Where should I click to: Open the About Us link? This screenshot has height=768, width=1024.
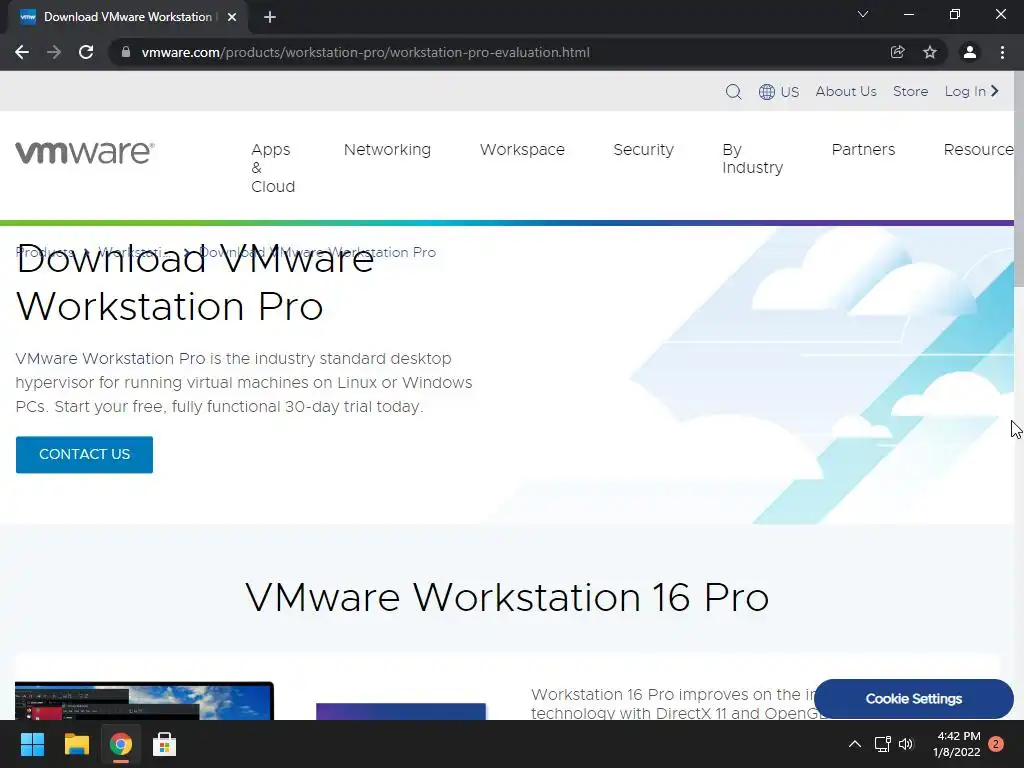coord(846,91)
